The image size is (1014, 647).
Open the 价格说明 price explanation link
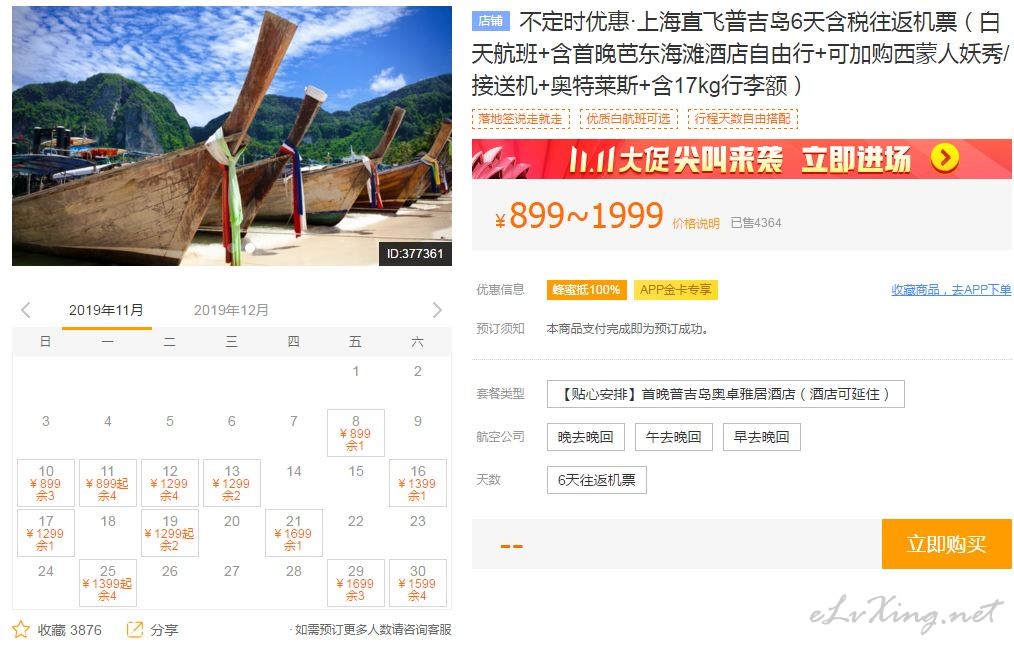(x=696, y=223)
